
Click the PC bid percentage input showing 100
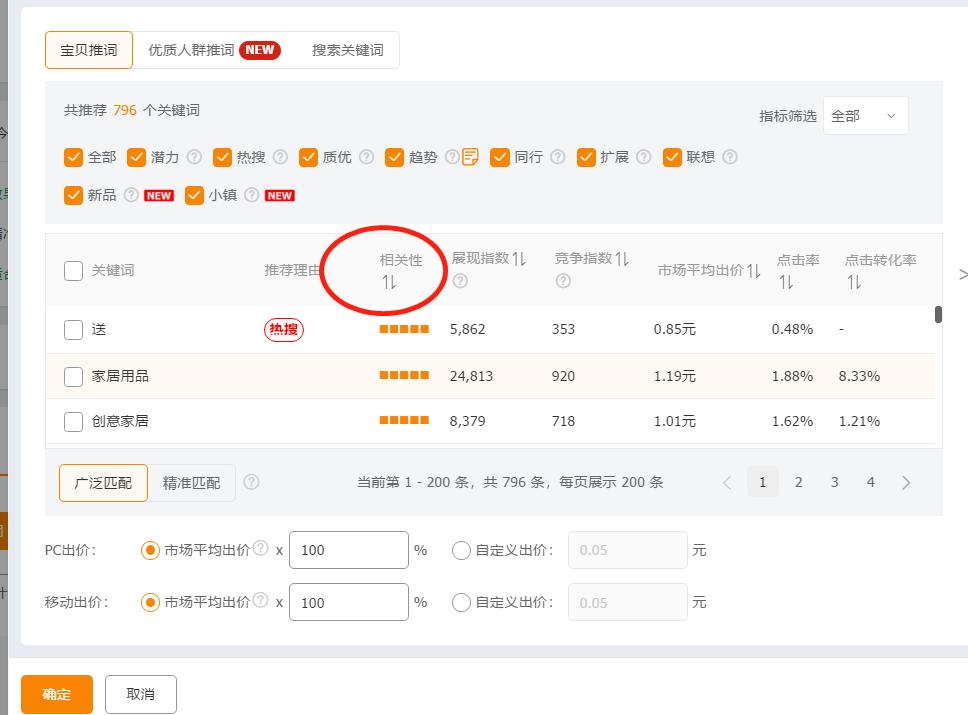click(x=348, y=549)
